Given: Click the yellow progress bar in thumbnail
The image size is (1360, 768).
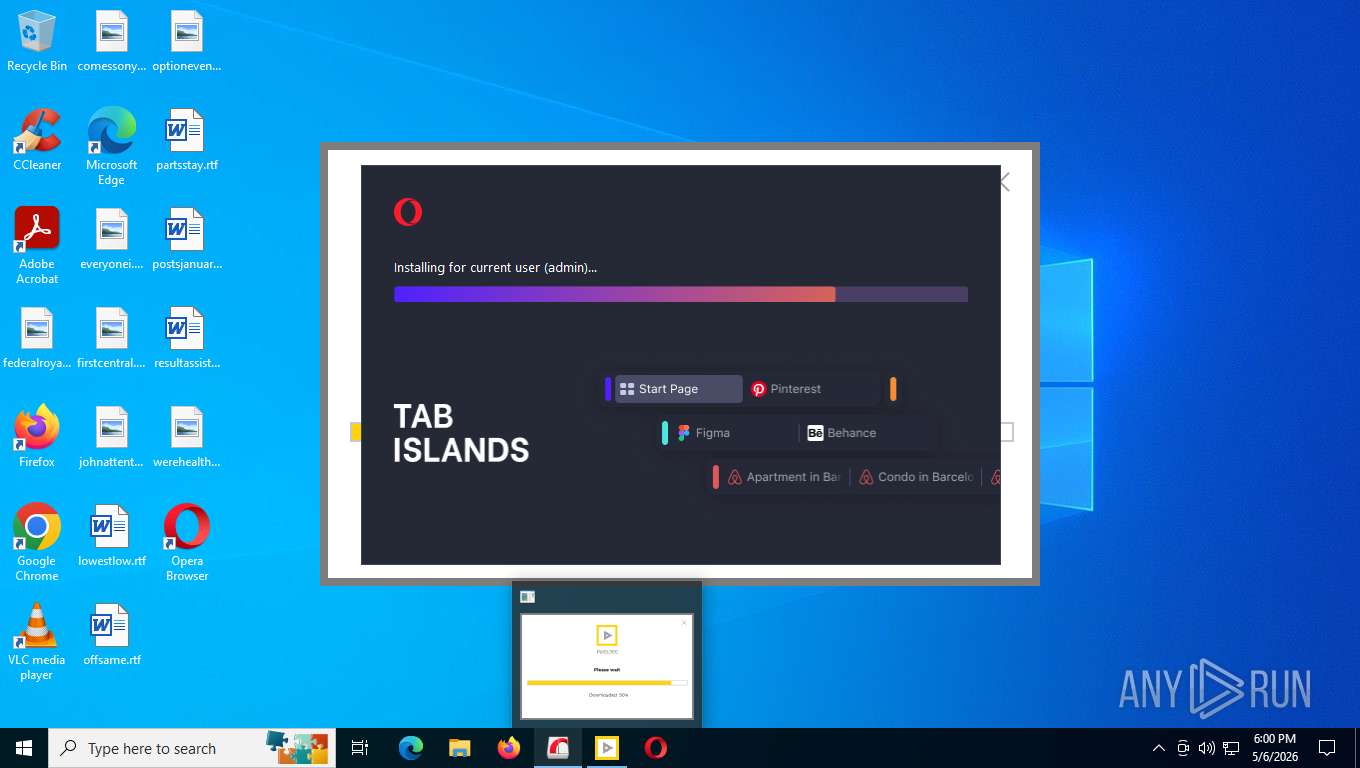Looking at the screenshot, I should [607, 683].
